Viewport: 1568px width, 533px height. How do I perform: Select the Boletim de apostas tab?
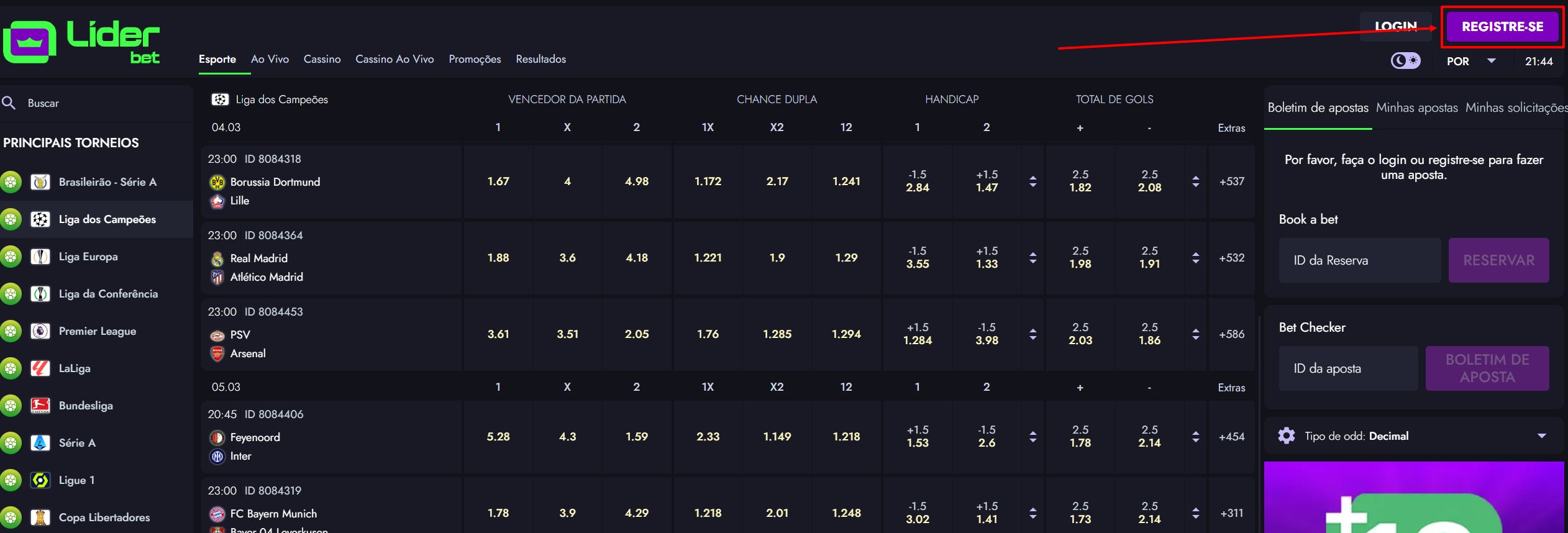(x=1318, y=107)
